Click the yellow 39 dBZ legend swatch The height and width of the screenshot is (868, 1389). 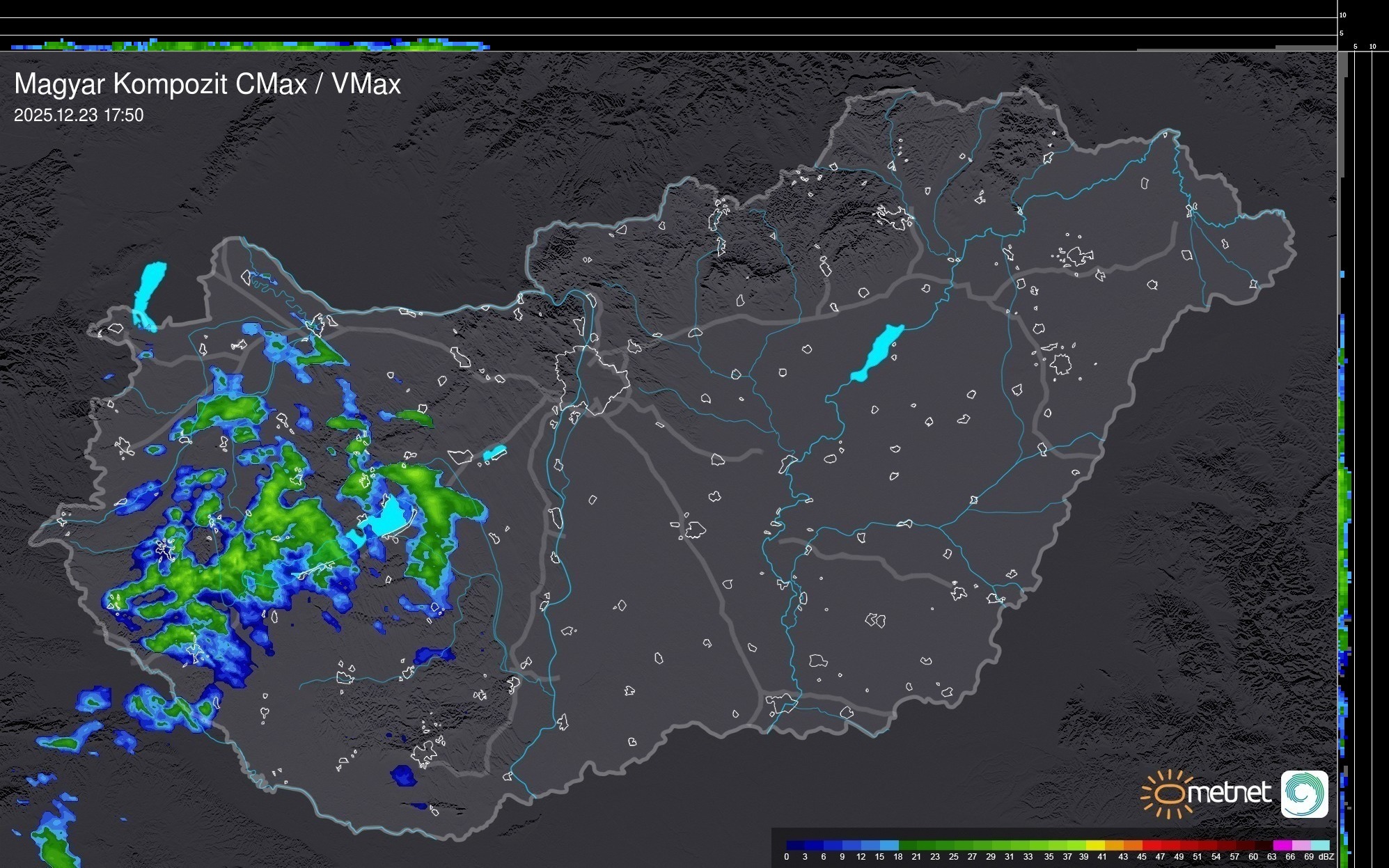pyautogui.click(x=1095, y=845)
